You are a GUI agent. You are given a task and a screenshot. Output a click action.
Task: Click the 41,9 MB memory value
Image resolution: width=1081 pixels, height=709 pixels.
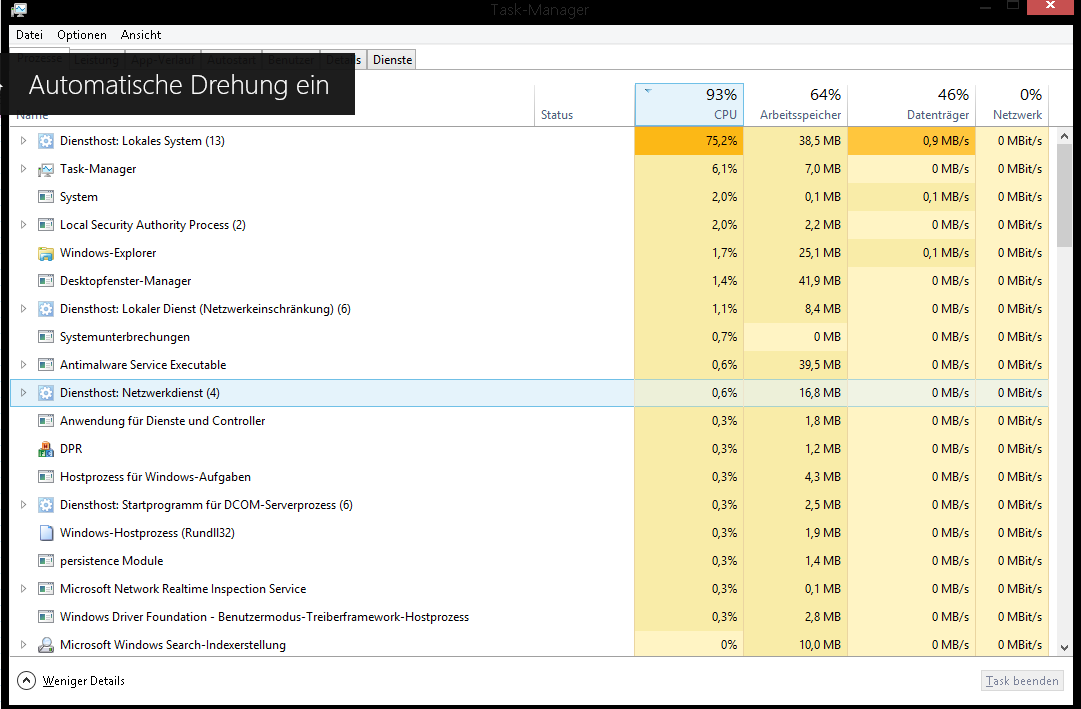[x=820, y=281]
